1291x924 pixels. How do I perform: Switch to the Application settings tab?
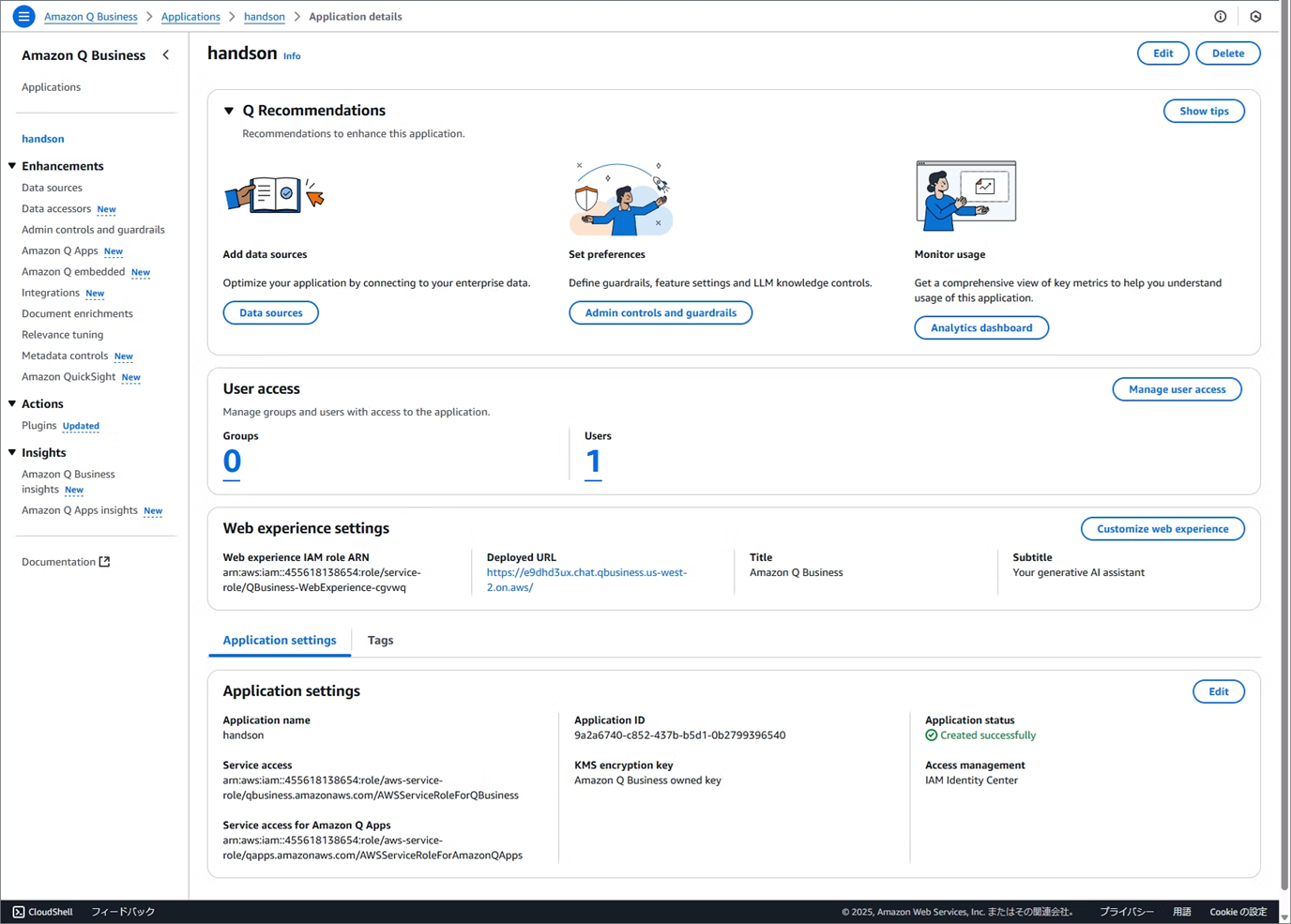click(x=280, y=640)
